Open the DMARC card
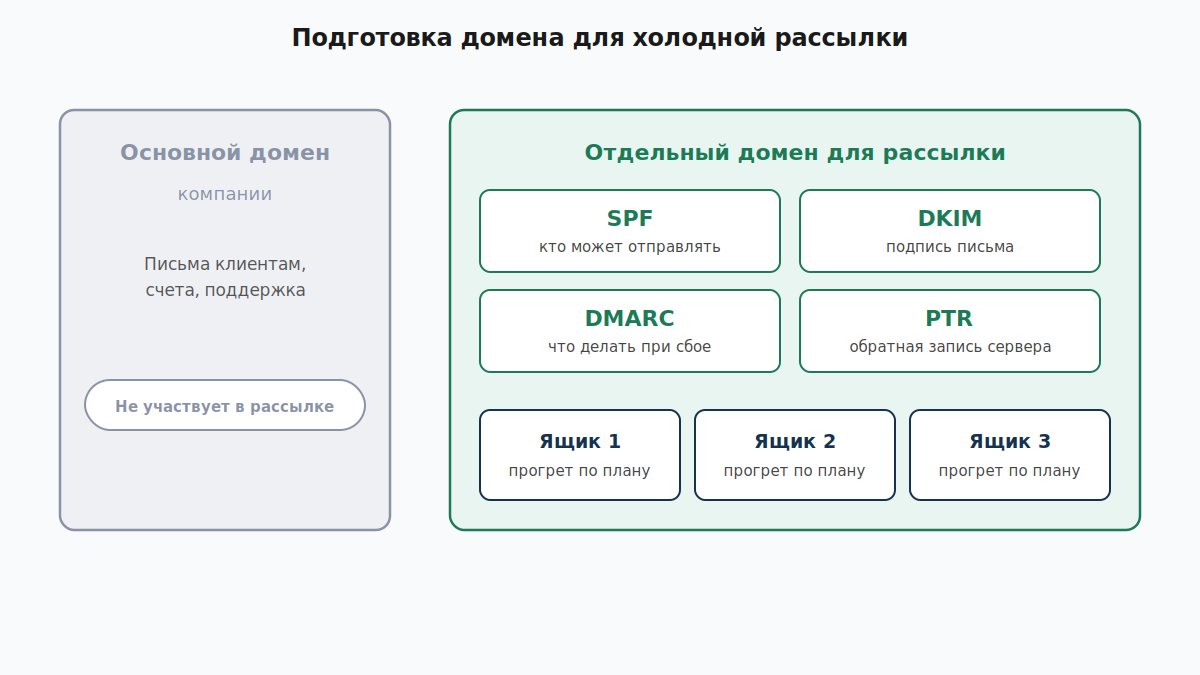This screenshot has height=675, width=1200. coord(630,331)
